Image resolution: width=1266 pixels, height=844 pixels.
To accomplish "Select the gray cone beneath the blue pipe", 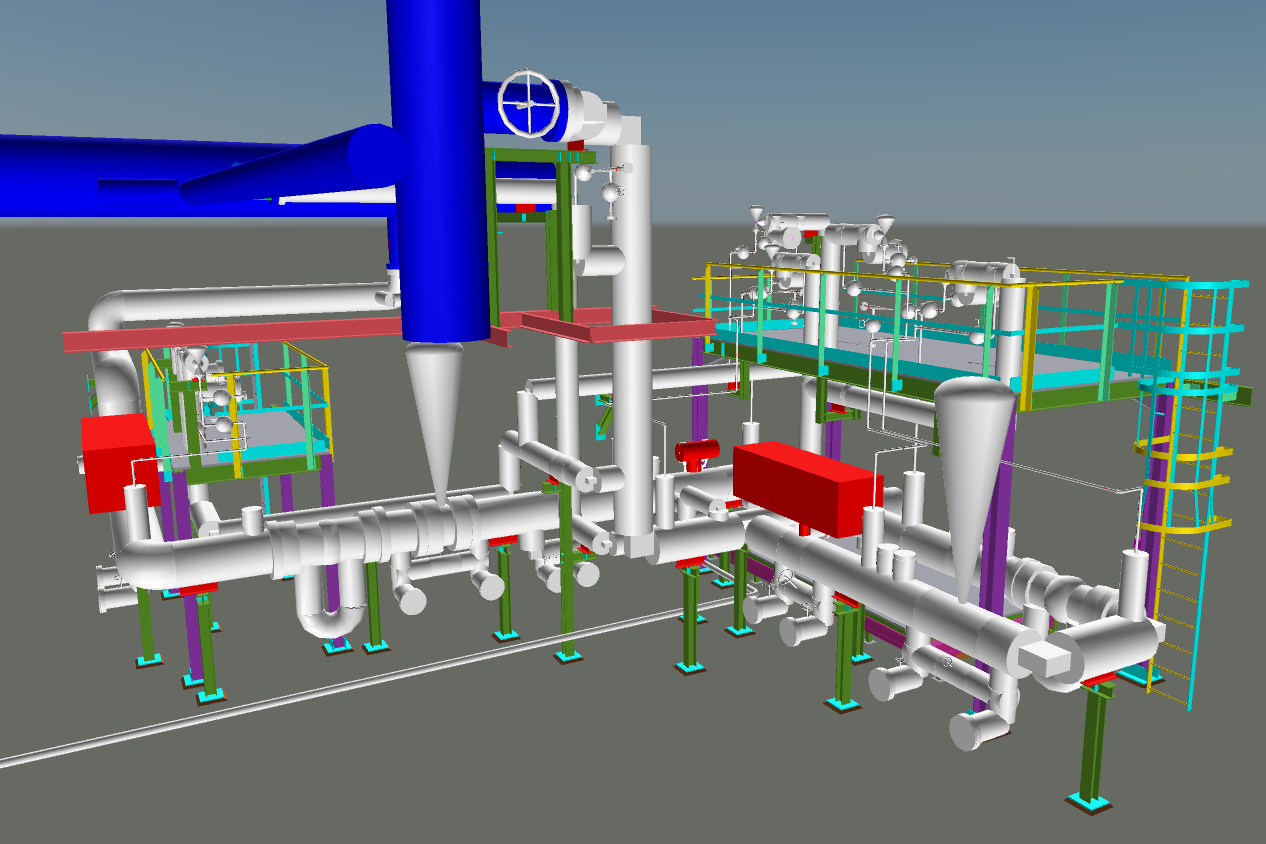I will click(436, 410).
